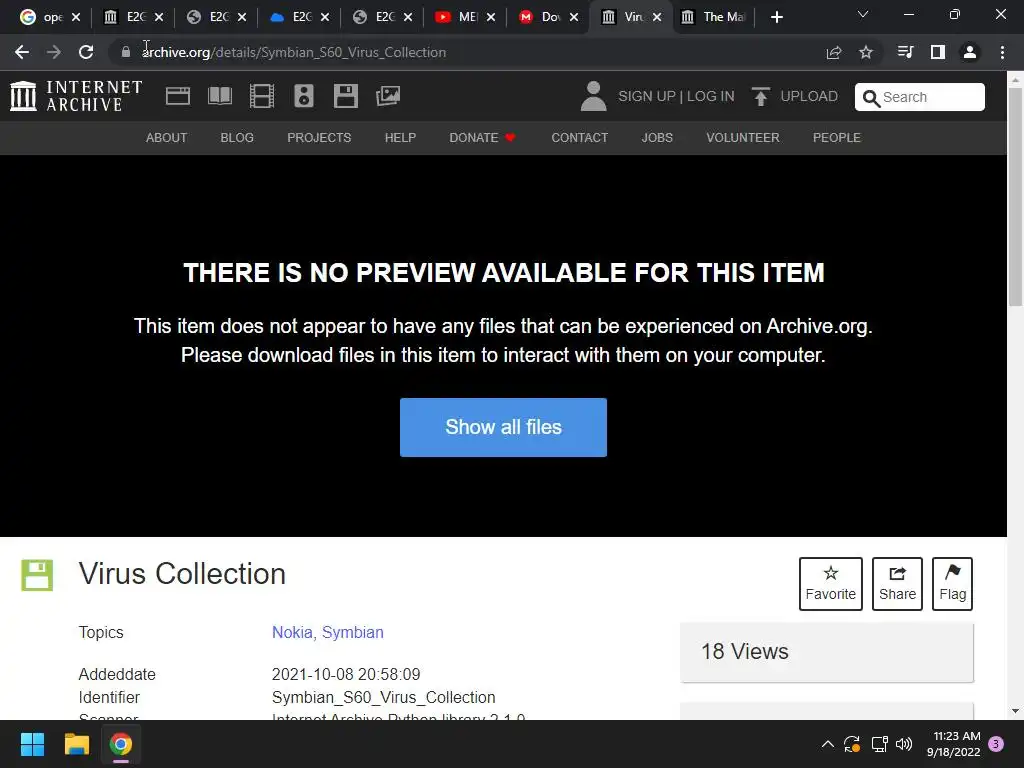Open the Web (Wayback) media icon
The width and height of the screenshot is (1024, 768).
click(x=178, y=96)
